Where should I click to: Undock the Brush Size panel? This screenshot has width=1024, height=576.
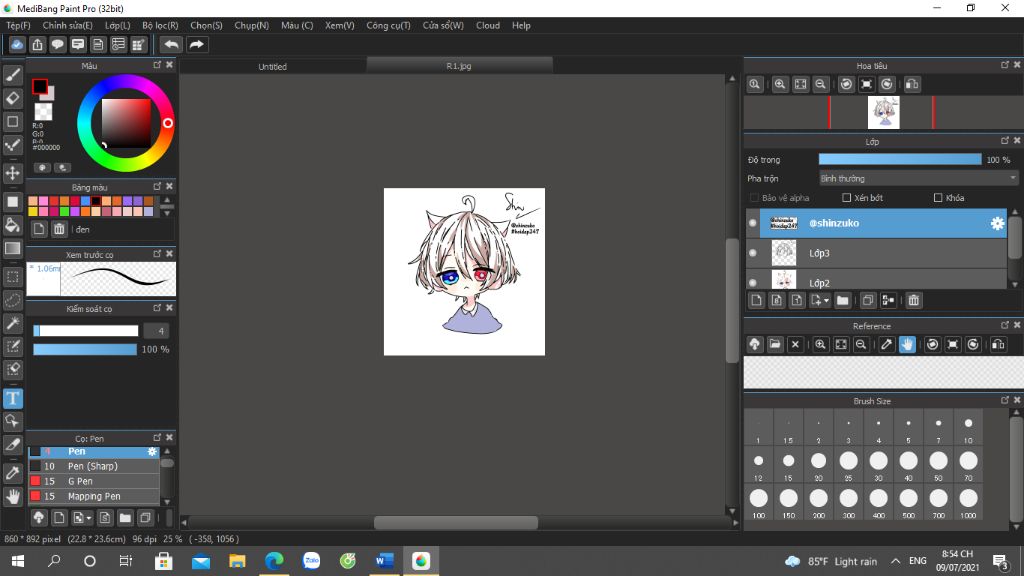(1004, 400)
